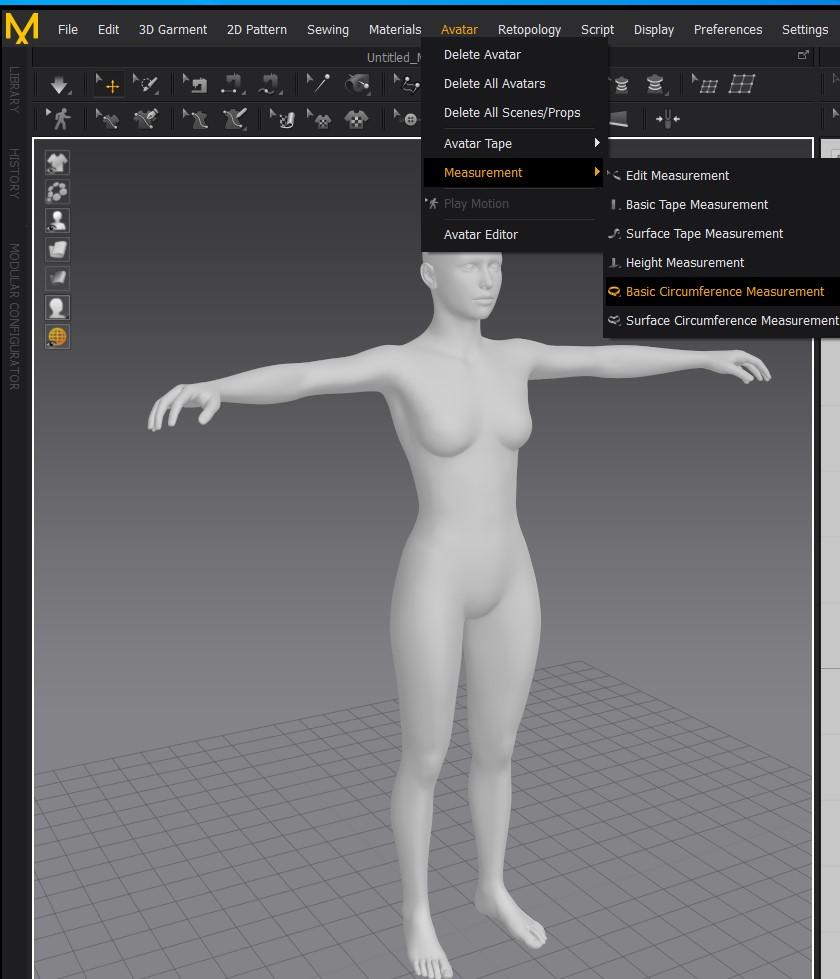
Task: Toggle avatar visibility icon in viewport
Action: coord(57,220)
